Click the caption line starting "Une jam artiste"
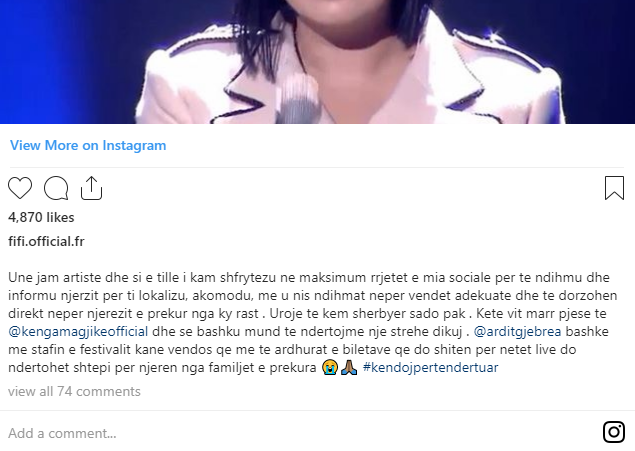 pyautogui.click(x=309, y=278)
